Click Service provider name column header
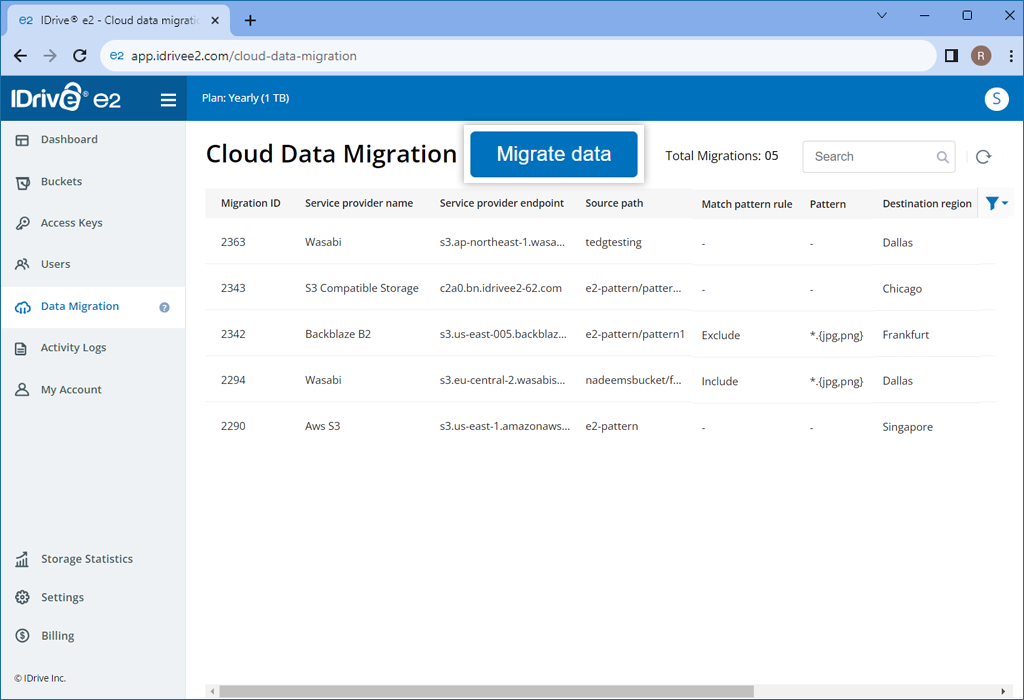The image size is (1024, 700). 359,203
